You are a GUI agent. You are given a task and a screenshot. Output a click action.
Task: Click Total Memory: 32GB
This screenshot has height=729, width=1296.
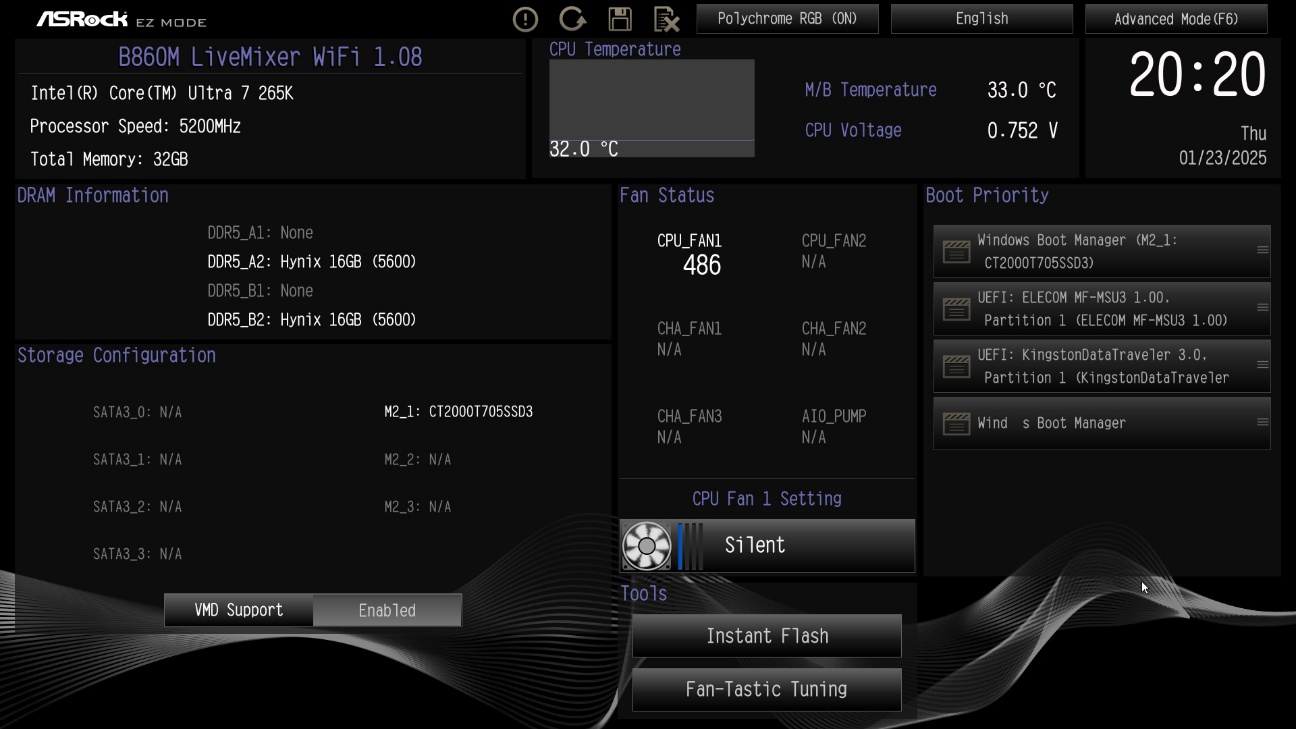[x=109, y=159]
